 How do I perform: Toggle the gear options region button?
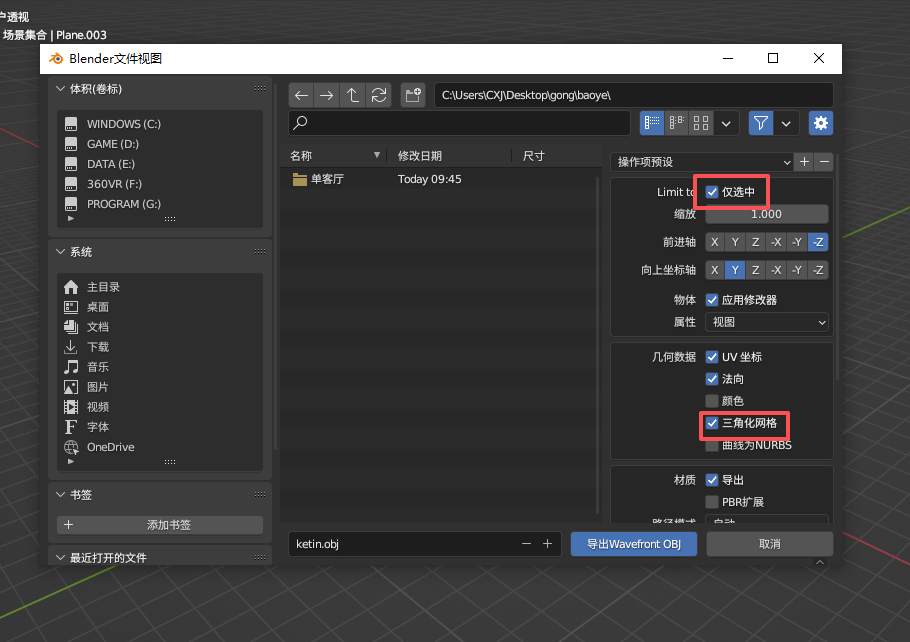821,123
